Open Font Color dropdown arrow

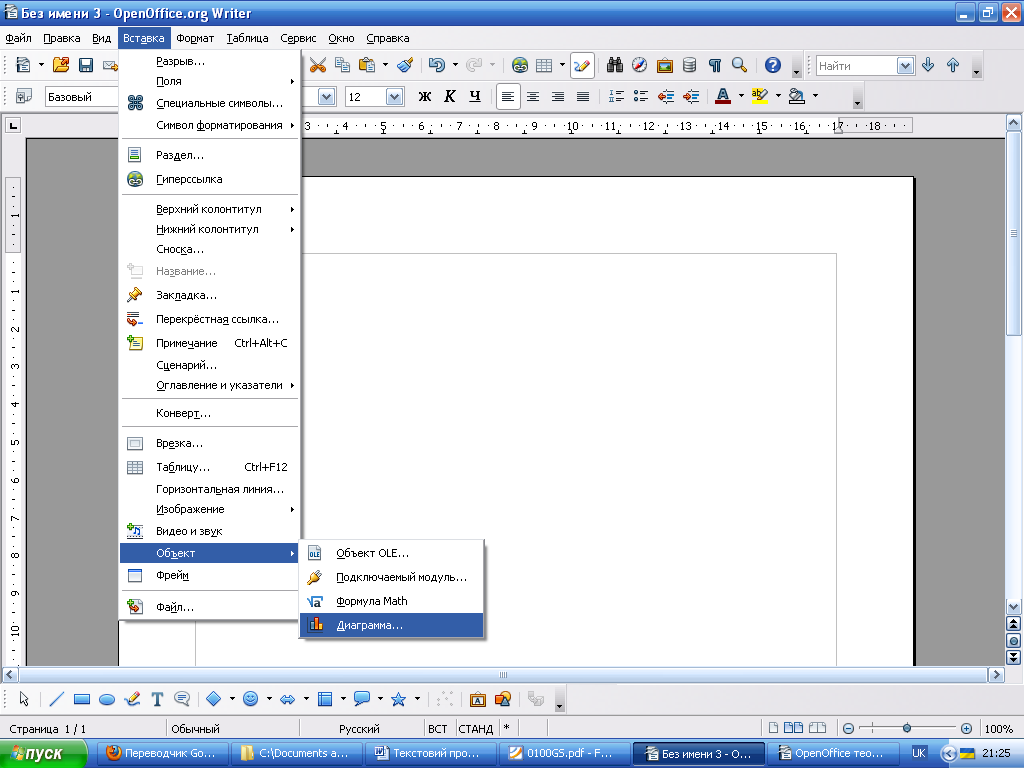point(741,96)
